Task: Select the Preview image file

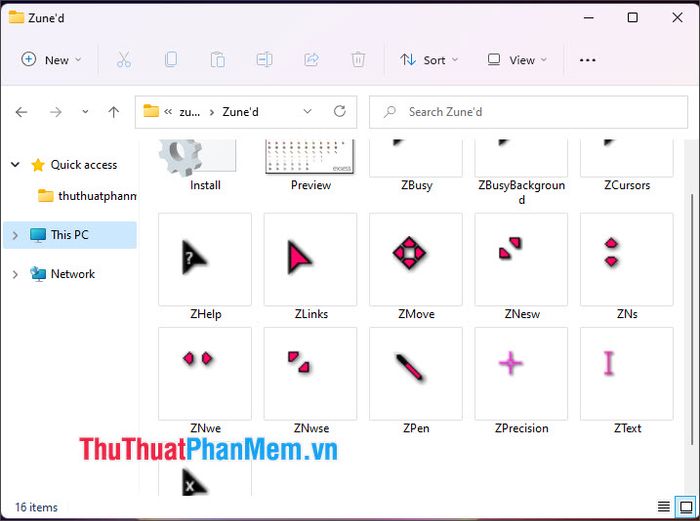Action: click(x=311, y=166)
